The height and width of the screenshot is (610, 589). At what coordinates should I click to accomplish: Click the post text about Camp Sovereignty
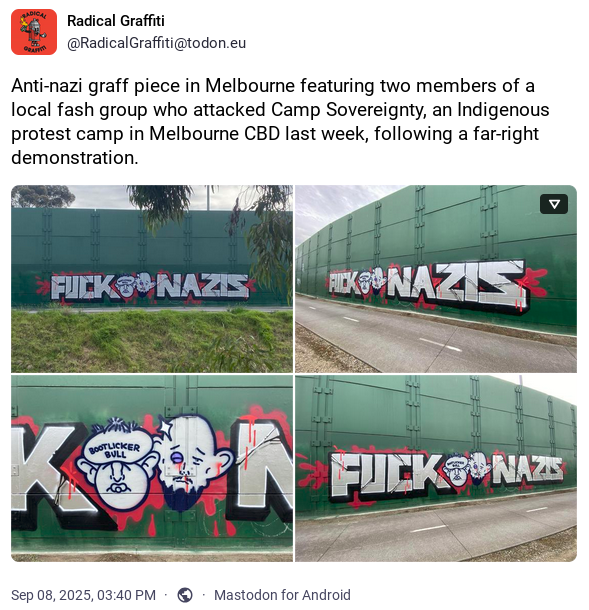point(280,121)
